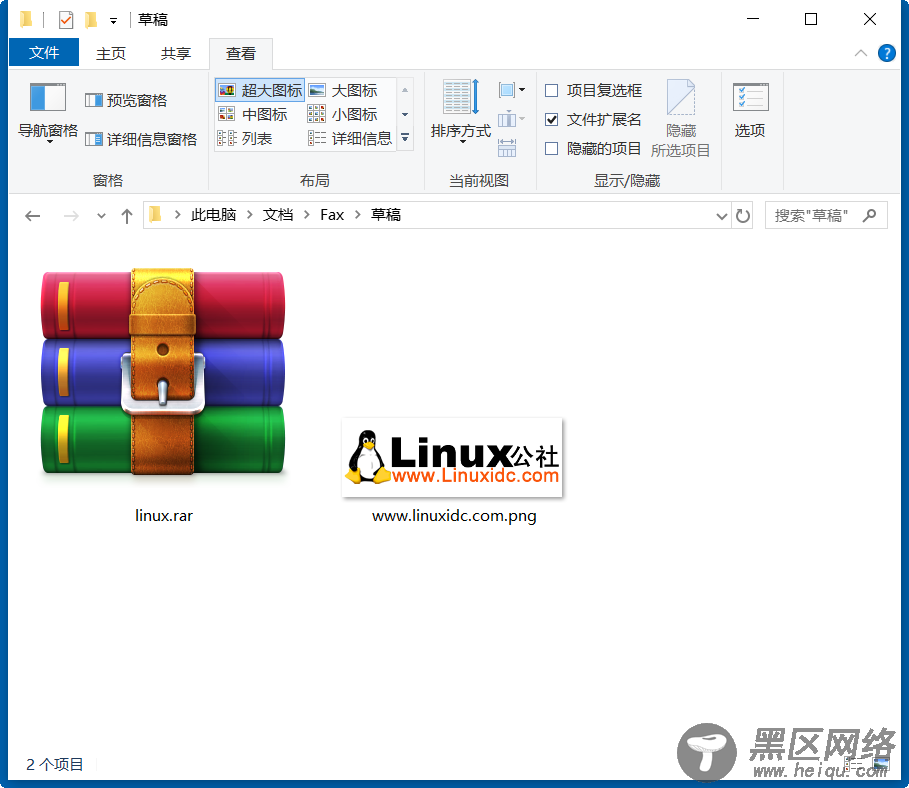Expand the layout gallery more options
The width and height of the screenshot is (909, 788).
point(405,138)
